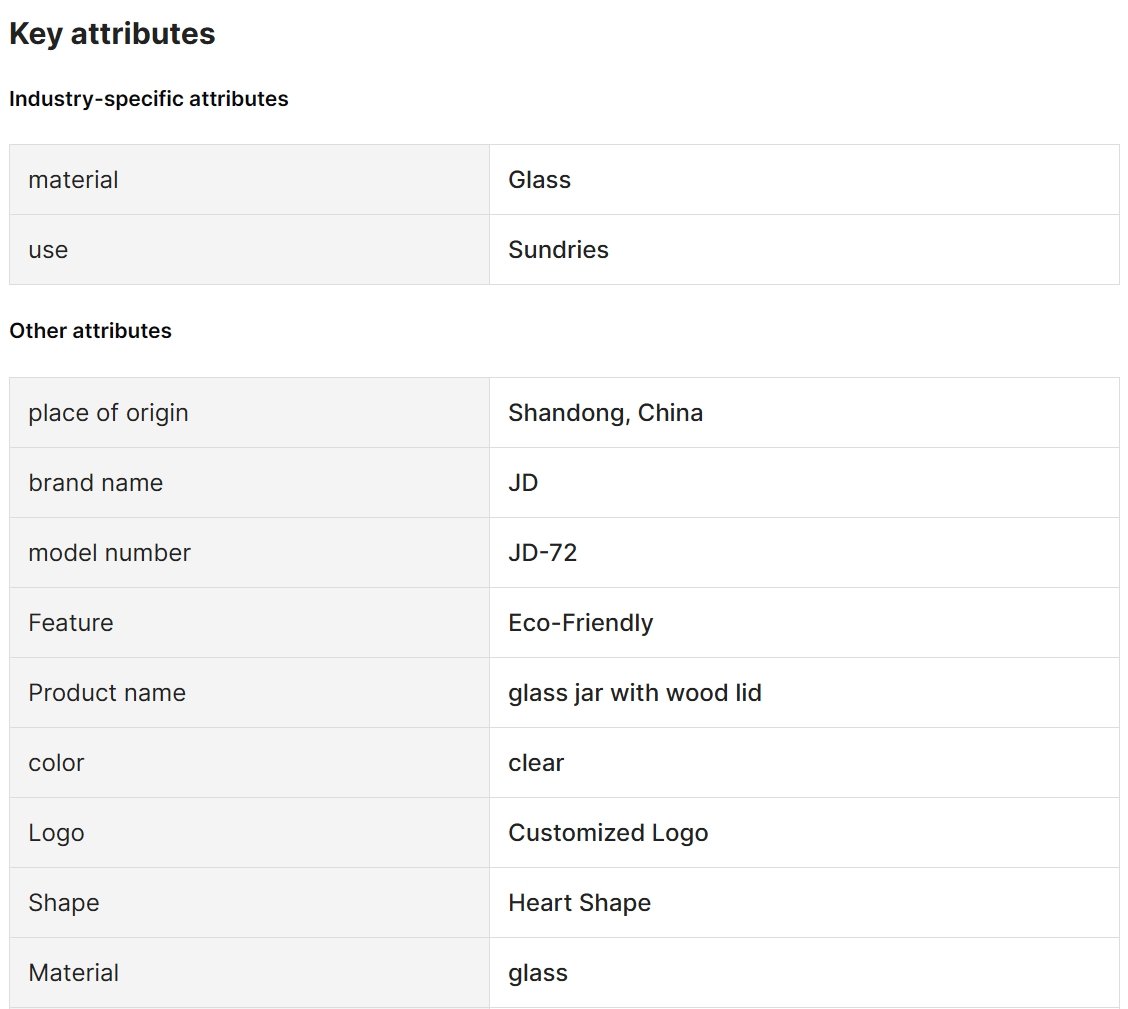Click the material label cell
The height and width of the screenshot is (1009, 1128).
pos(250,180)
